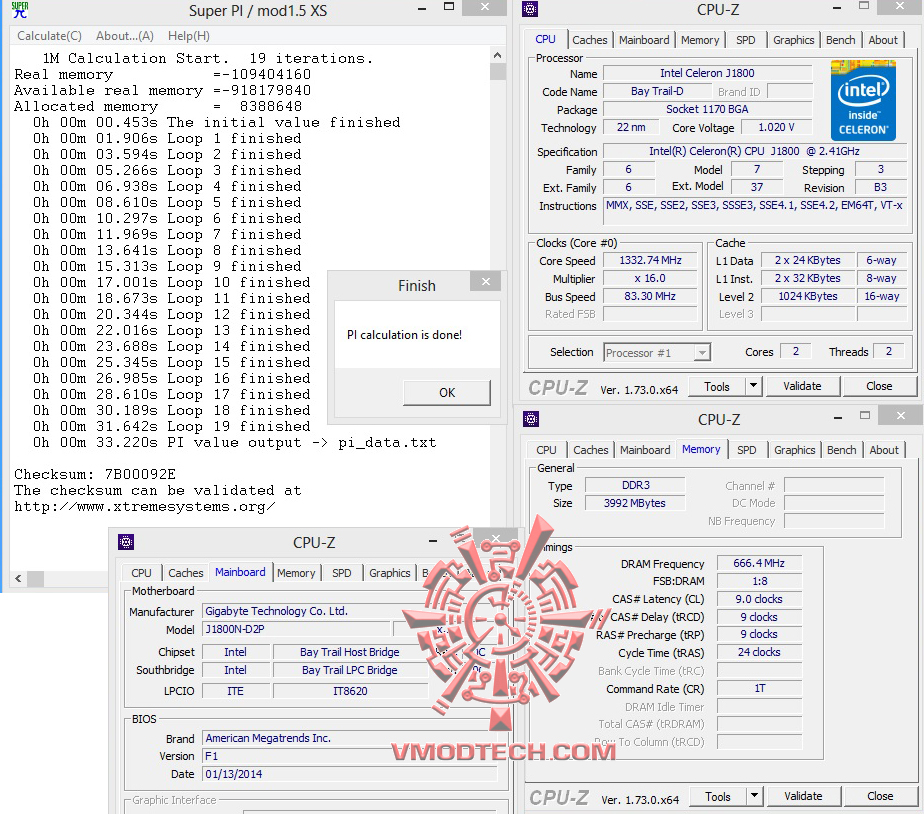Screen dimensions: 924x814
Task: Click Tools button in top CPU-Z window
Action: 717,387
